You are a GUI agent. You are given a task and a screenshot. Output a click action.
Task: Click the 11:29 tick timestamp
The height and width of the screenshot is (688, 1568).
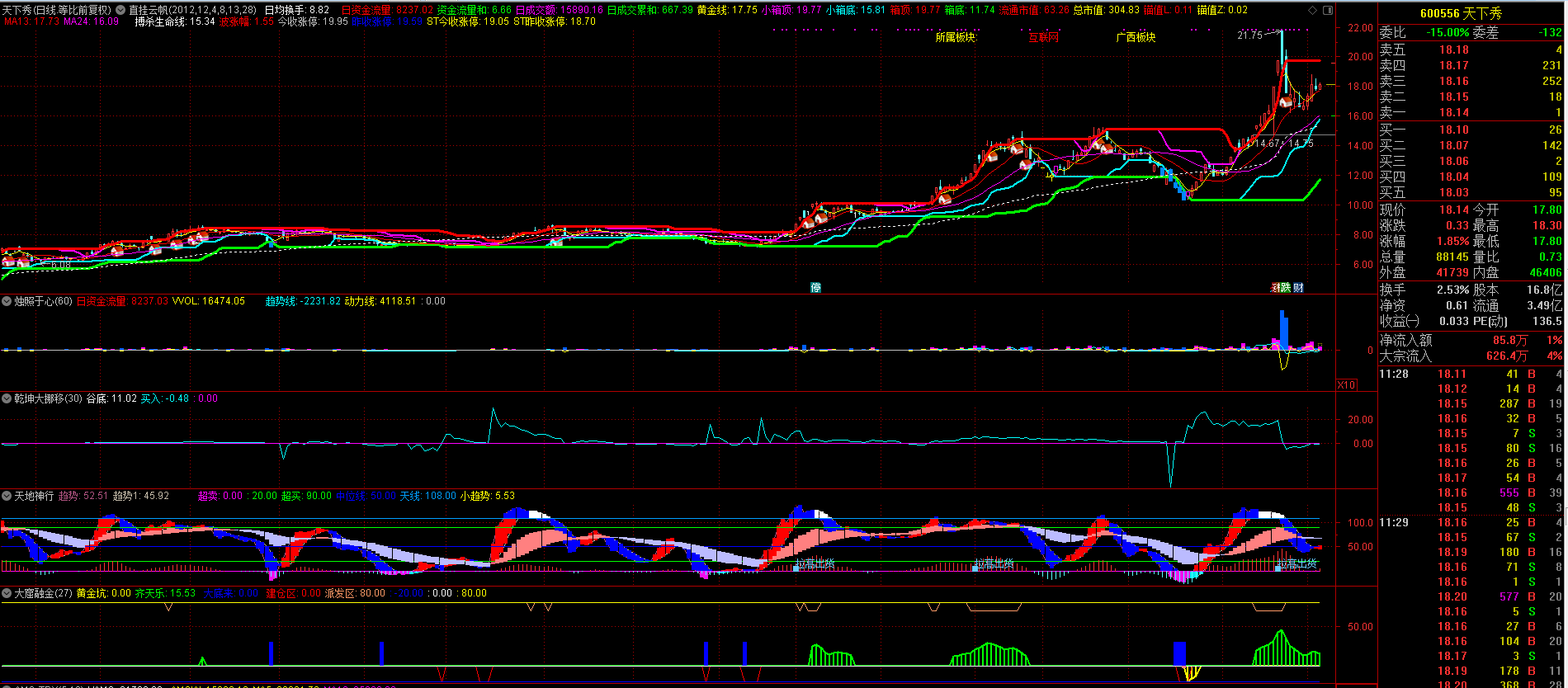coord(1394,522)
